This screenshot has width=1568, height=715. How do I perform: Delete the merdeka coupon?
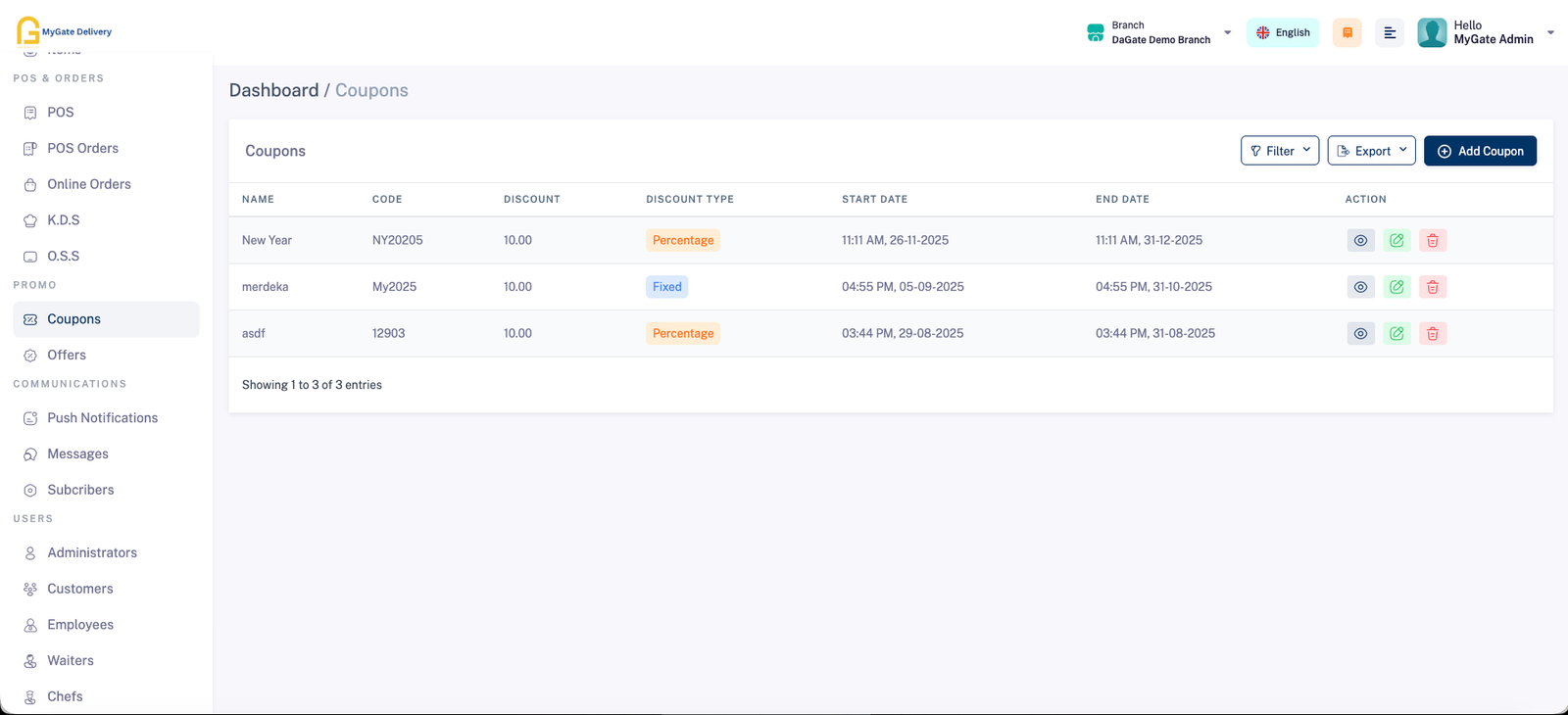pos(1432,287)
